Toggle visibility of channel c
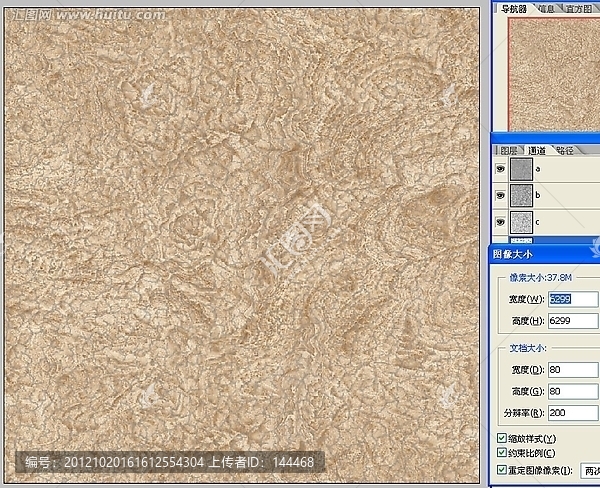Screen dimensions: 600x488 coord(500,222)
